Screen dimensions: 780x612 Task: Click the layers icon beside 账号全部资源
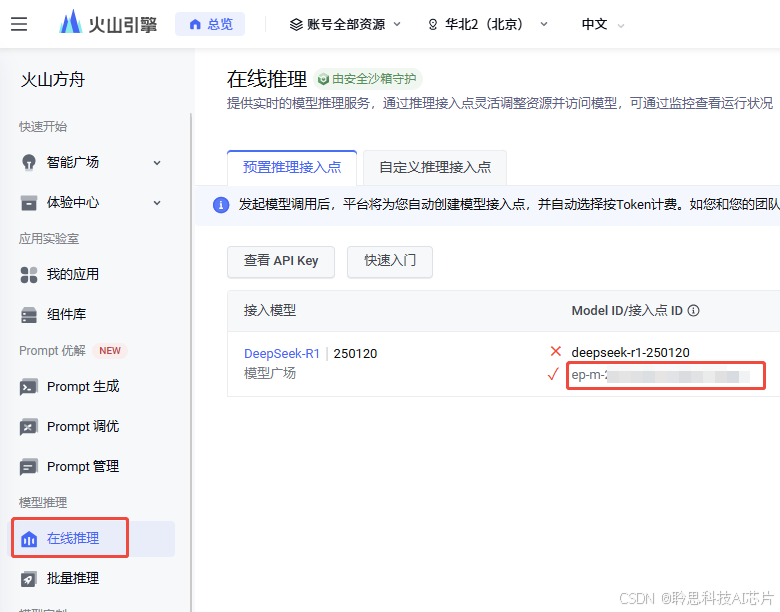pyautogui.click(x=296, y=24)
